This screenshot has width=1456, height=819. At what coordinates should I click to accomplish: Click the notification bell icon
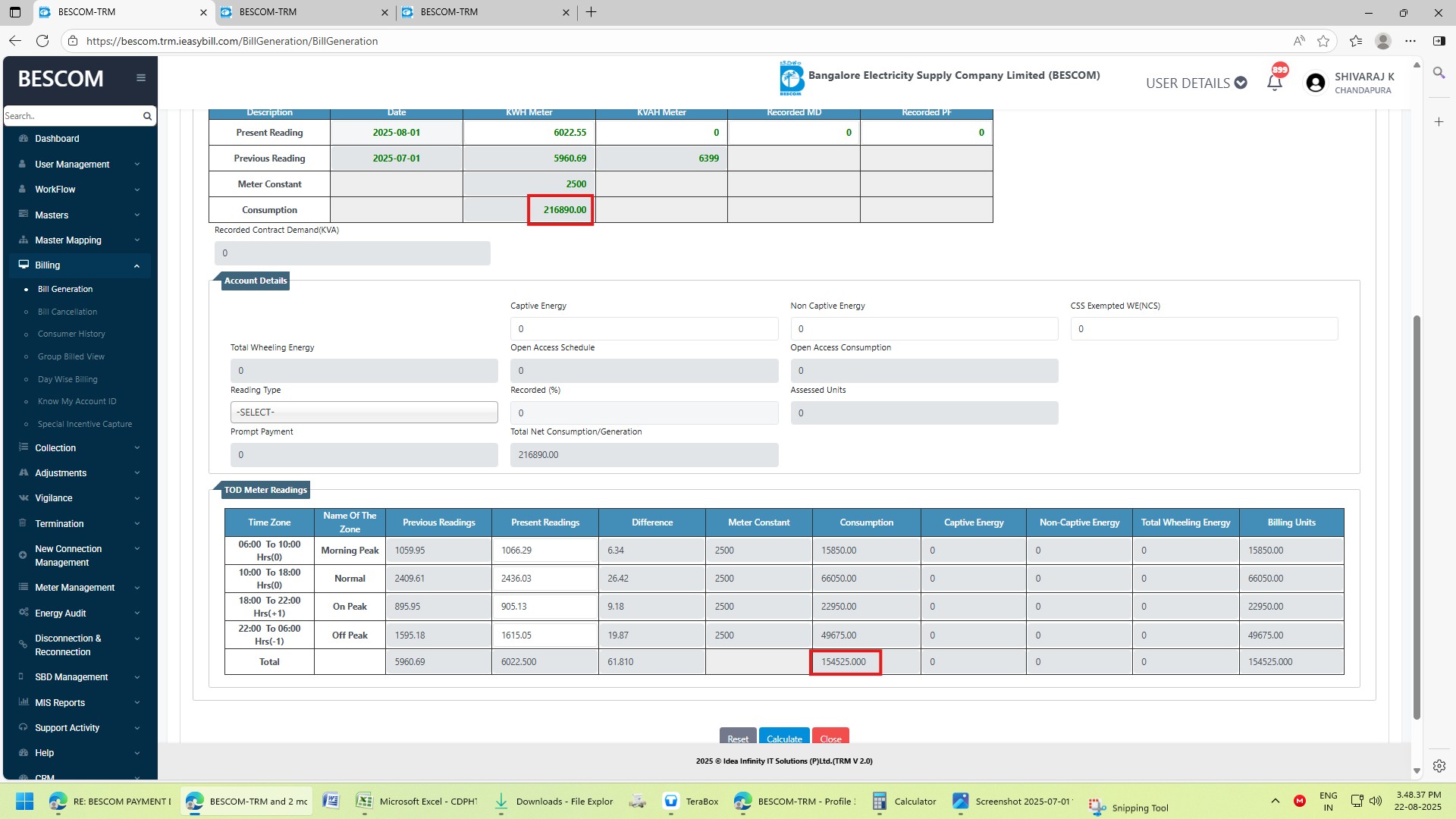coord(1275,83)
